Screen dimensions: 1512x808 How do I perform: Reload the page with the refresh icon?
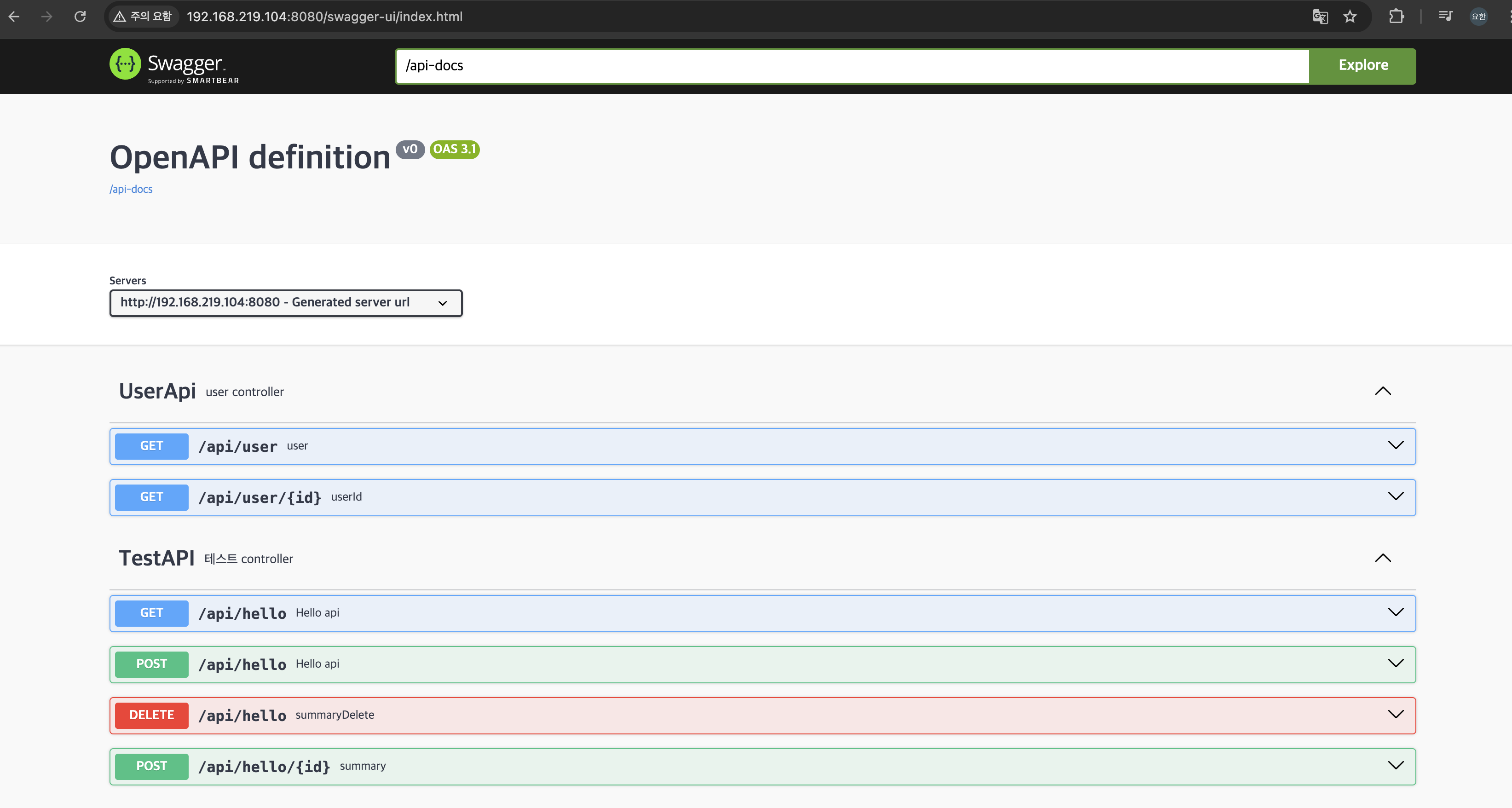[x=81, y=17]
